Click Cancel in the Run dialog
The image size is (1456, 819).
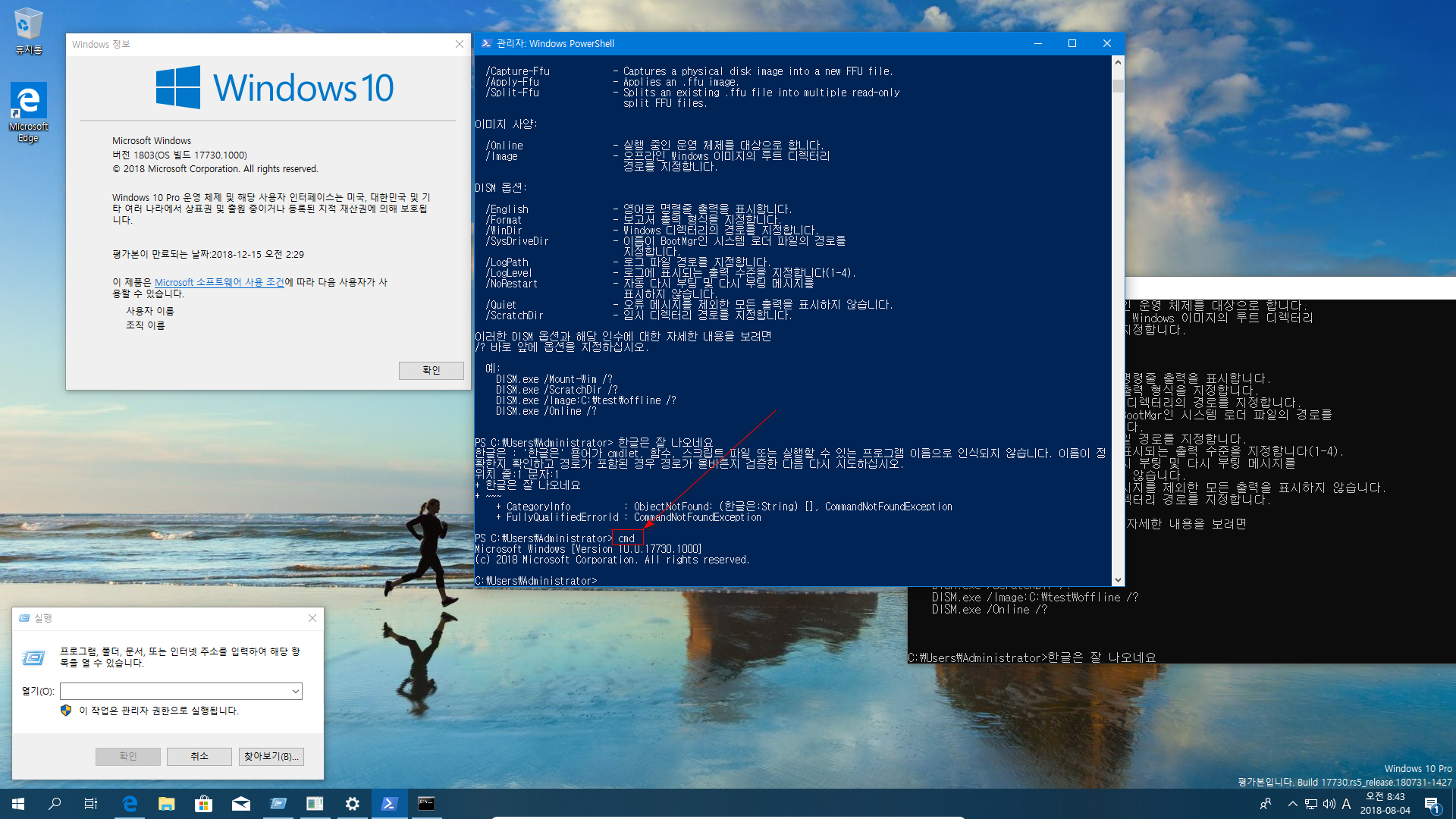pos(199,756)
